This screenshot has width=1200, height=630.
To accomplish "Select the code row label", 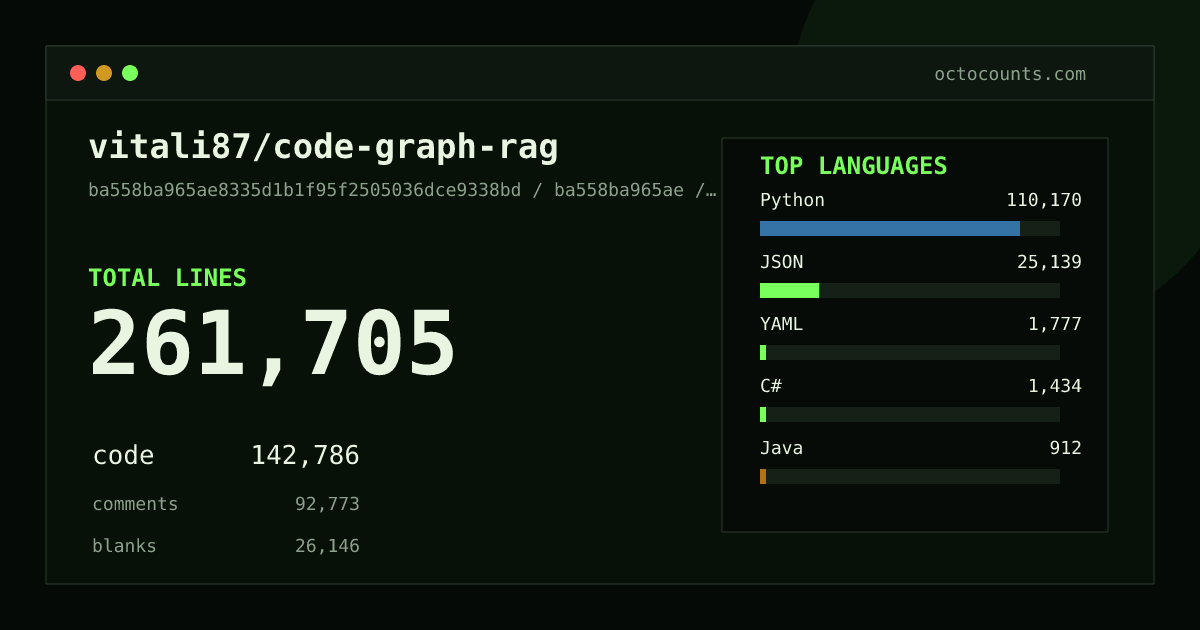I will point(123,455).
